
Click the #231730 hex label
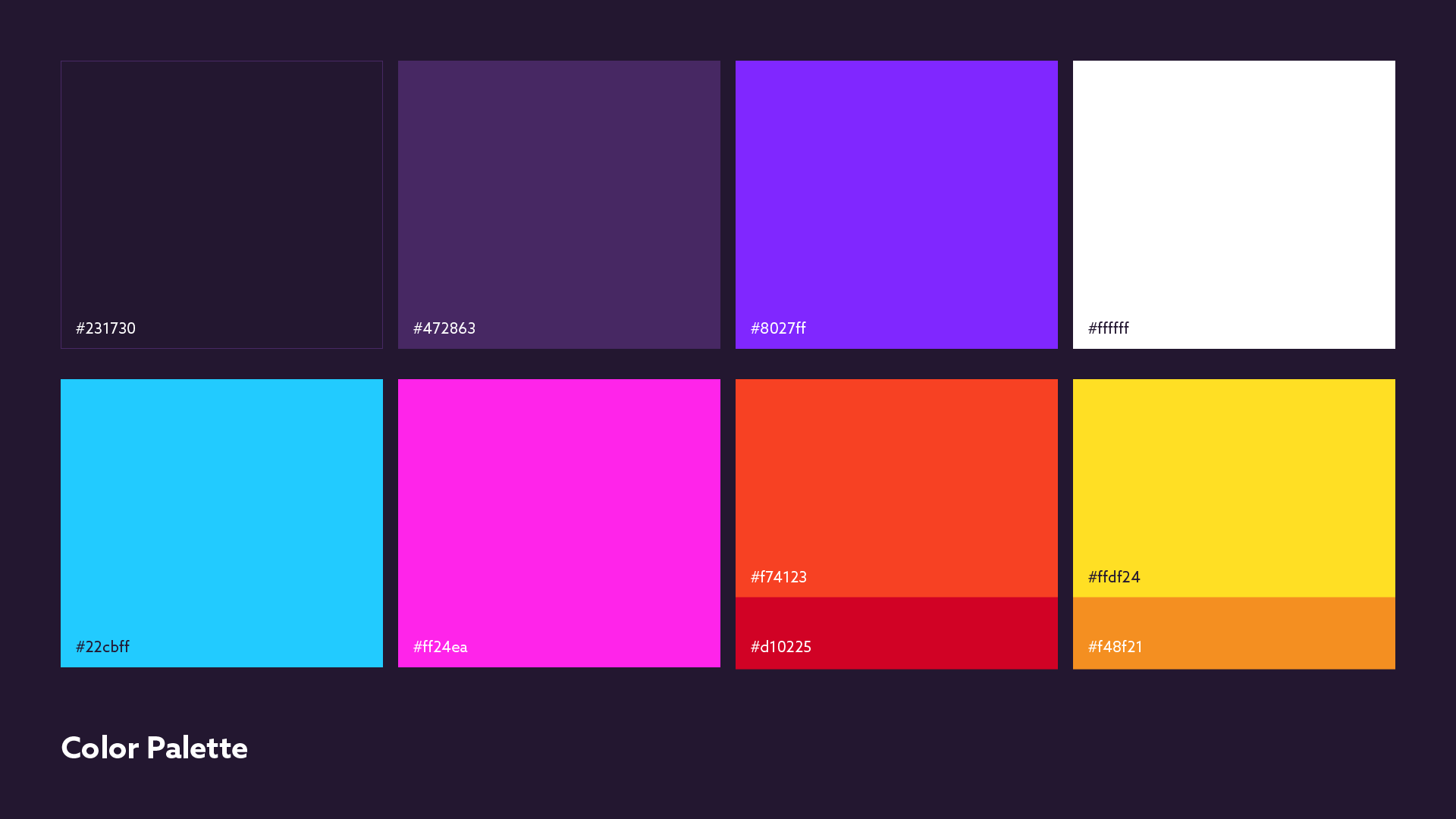[105, 328]
